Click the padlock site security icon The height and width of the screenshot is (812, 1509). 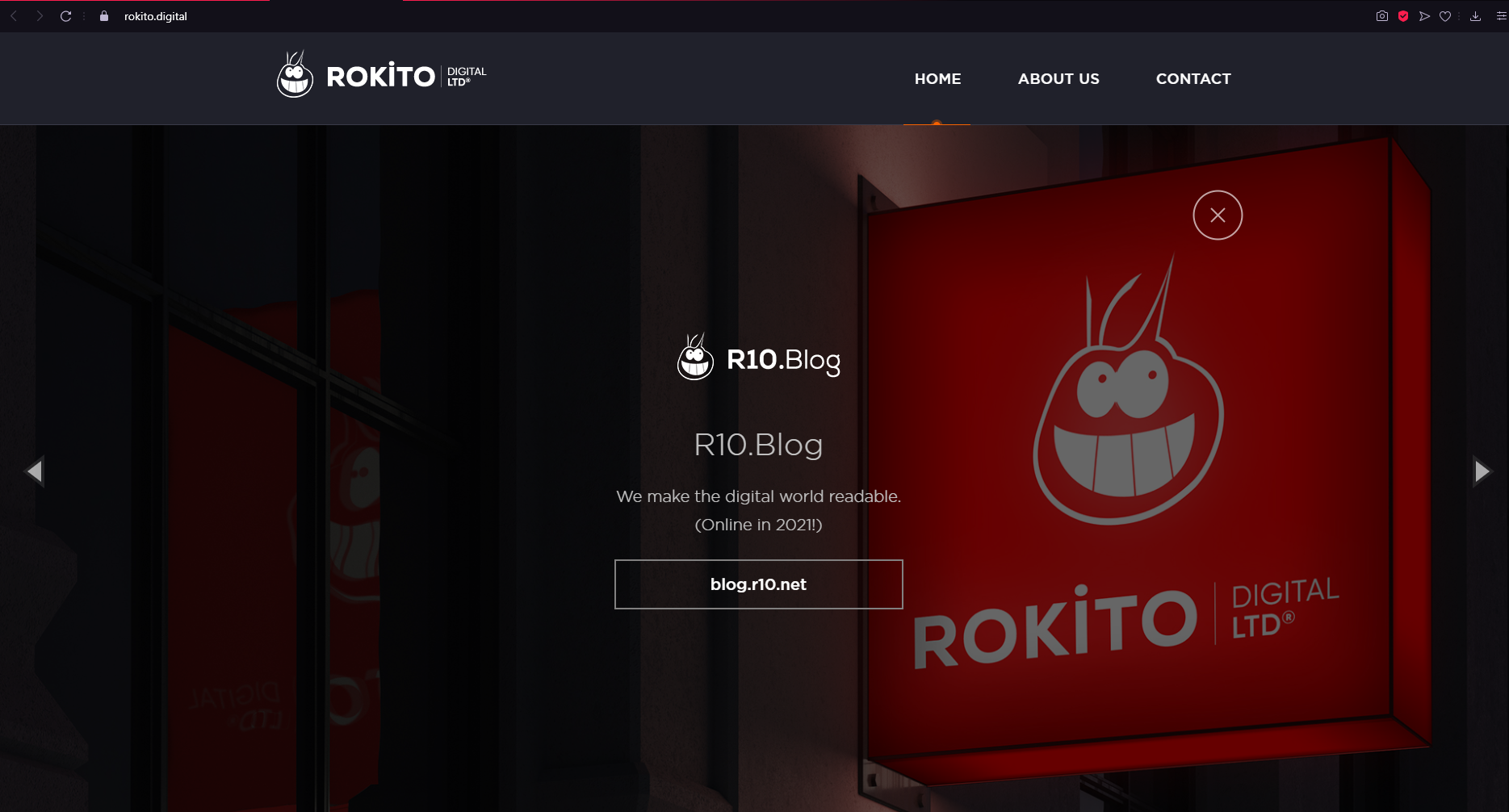tap(104, 16)
